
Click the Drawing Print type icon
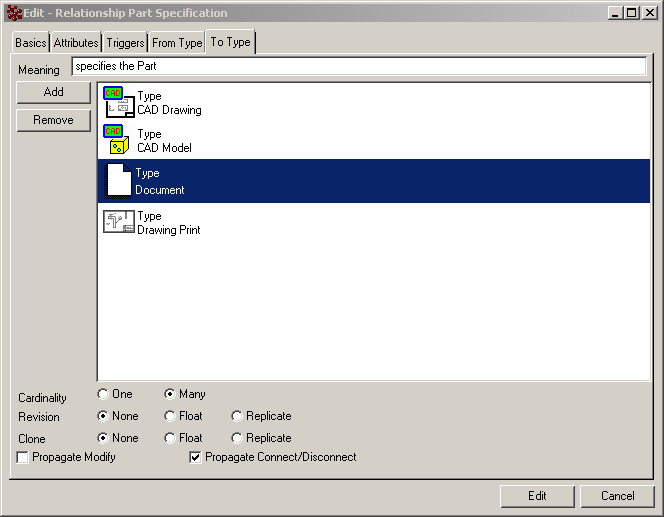[118, 223]
